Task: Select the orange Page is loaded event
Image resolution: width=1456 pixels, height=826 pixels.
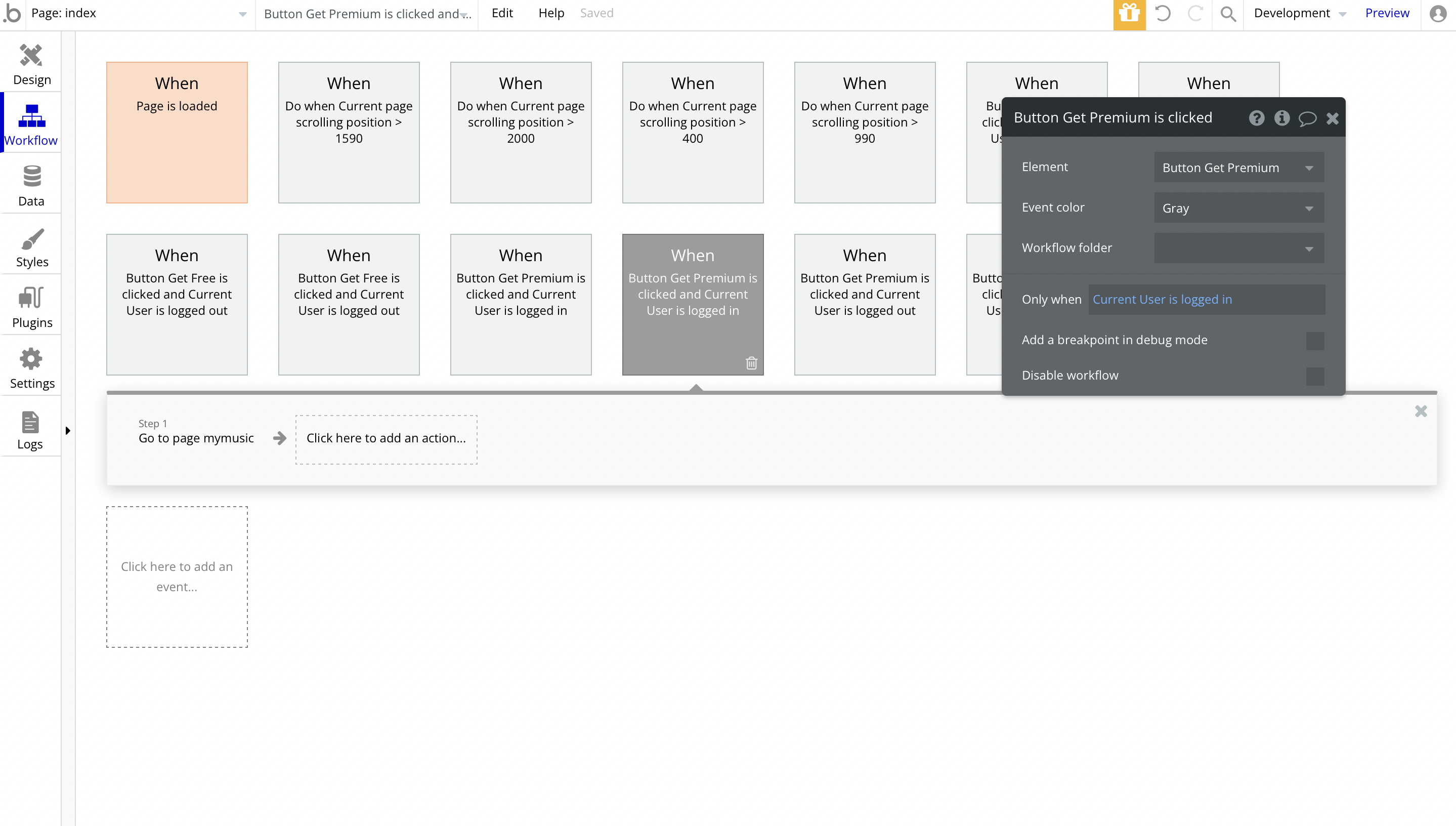Action: coord(177,132)
